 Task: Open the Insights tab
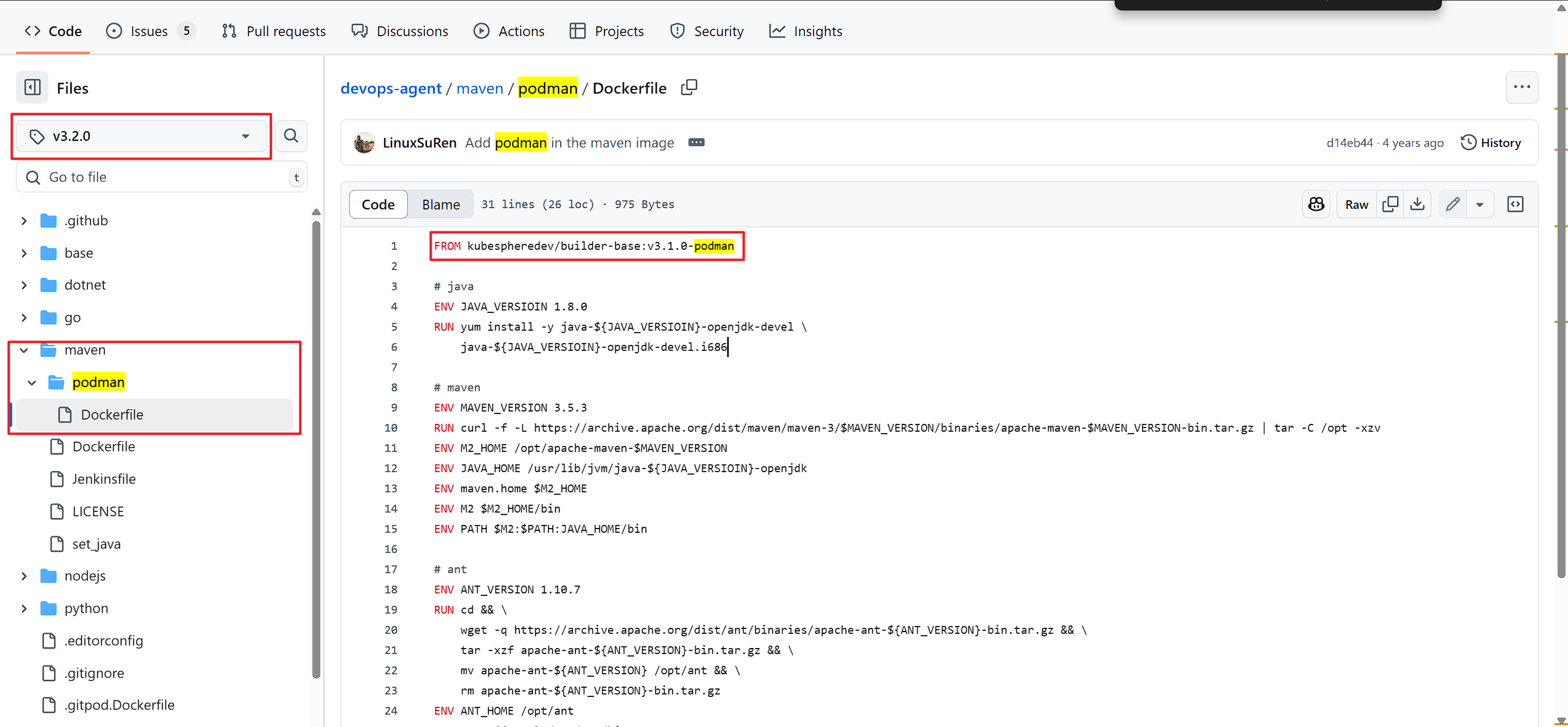(805, 31)
